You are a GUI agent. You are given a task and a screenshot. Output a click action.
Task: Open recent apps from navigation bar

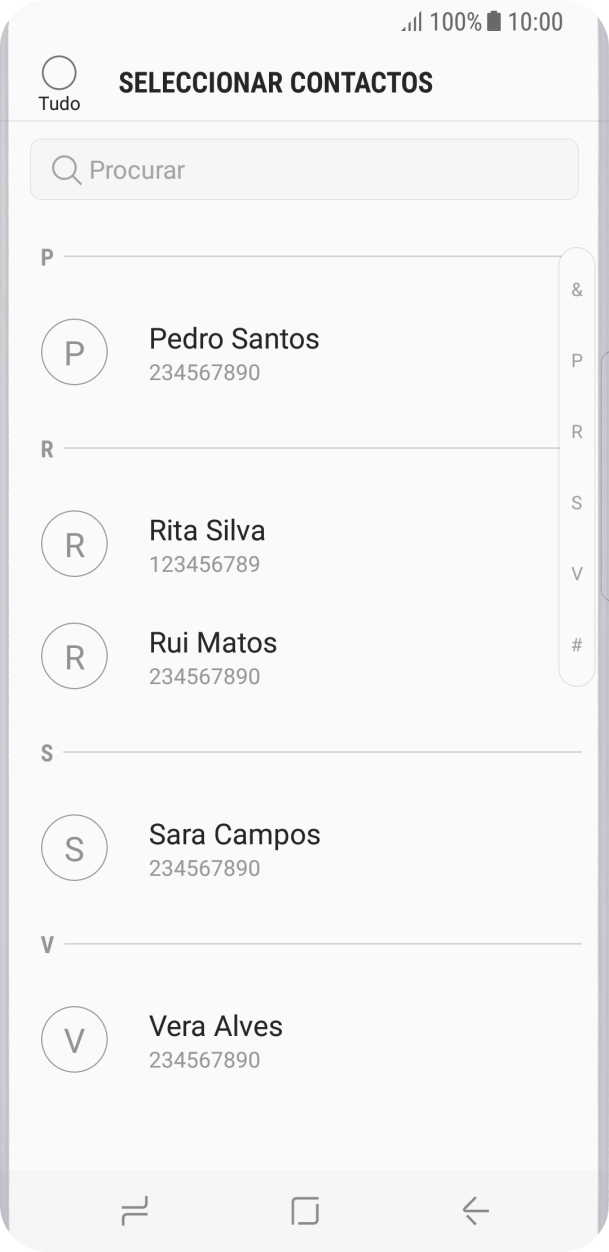coord(134,1211)
